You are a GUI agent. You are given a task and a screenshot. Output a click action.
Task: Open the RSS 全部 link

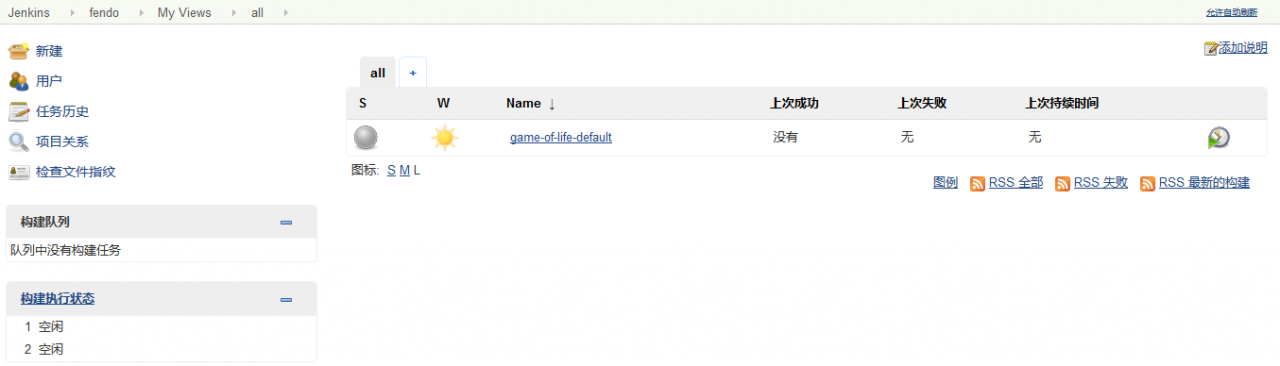[1016, 183]
